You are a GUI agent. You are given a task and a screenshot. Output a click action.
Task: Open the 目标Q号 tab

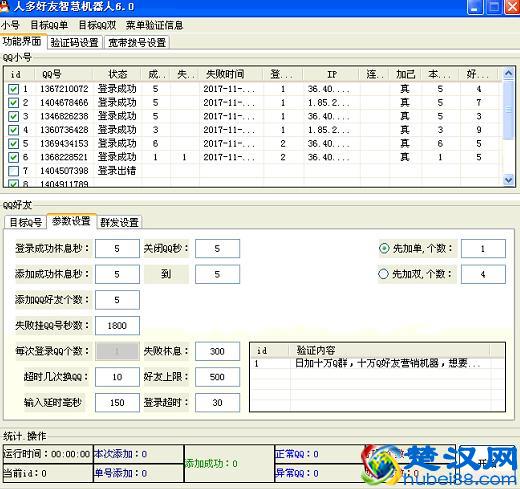click(26, 222)
